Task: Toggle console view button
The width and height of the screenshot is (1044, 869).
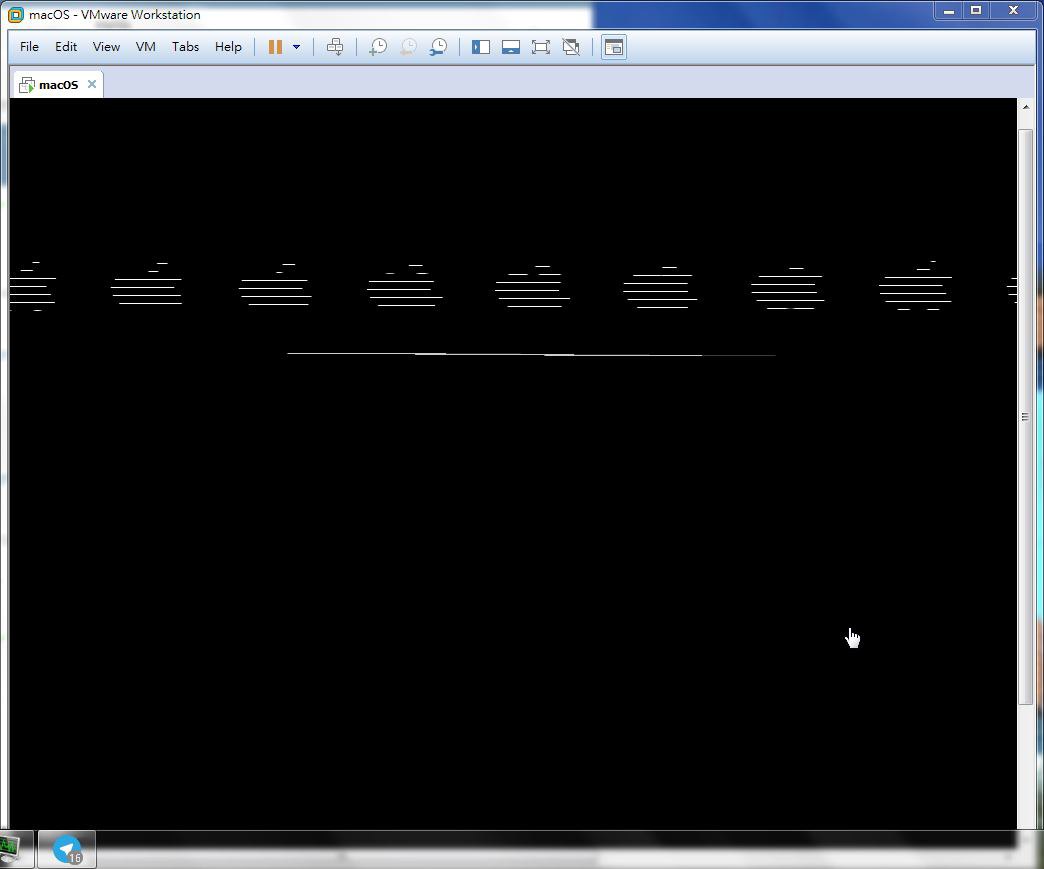Action: pyautogui.click(x=614, y=47)
